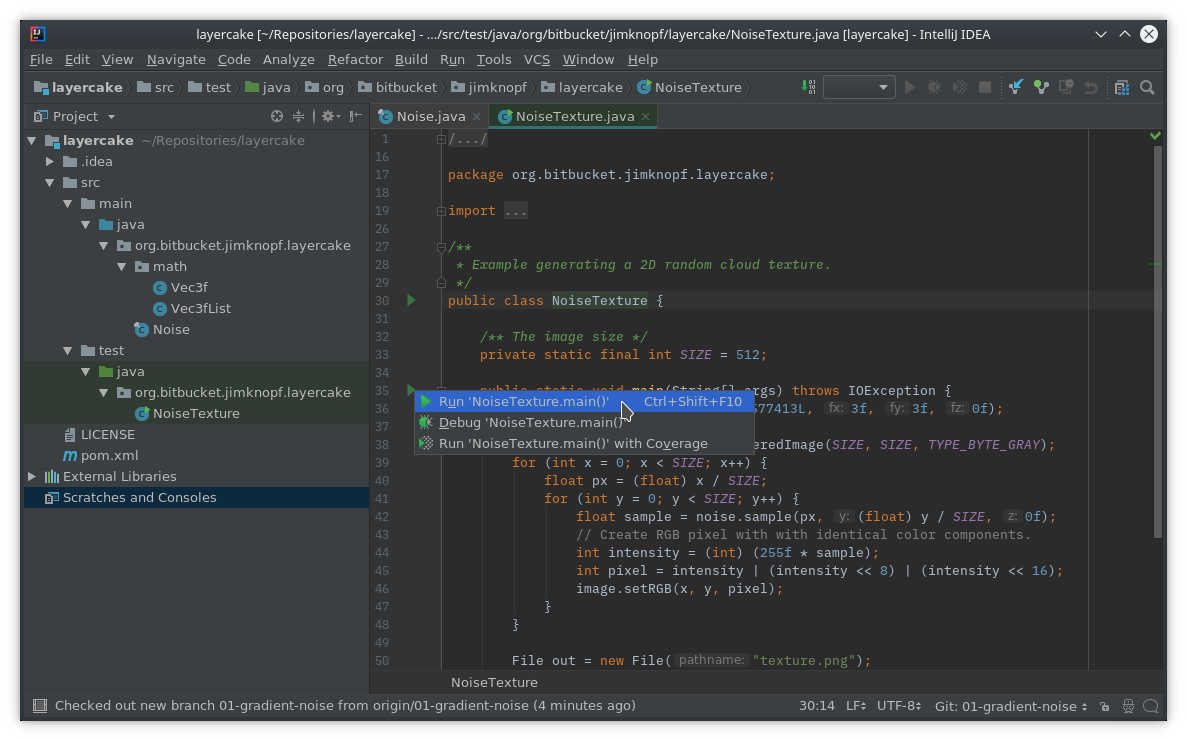Click the Search Everywhere magnifier icon
The image size is (1187, 741).
(x=1147, y=87)
